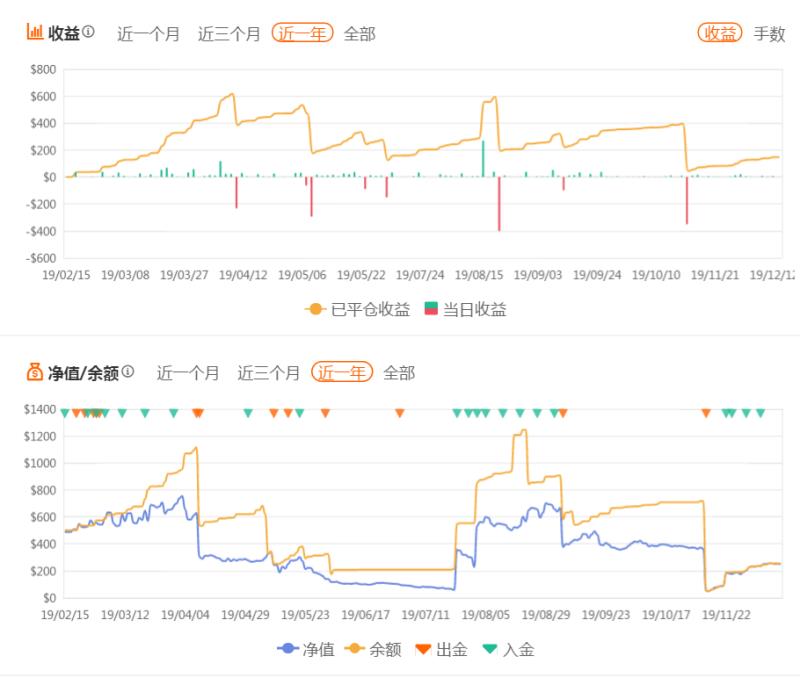Click the $800 label on the 收益 axis
Viewport: 800px width, 678px height.
tap(43, 69)
